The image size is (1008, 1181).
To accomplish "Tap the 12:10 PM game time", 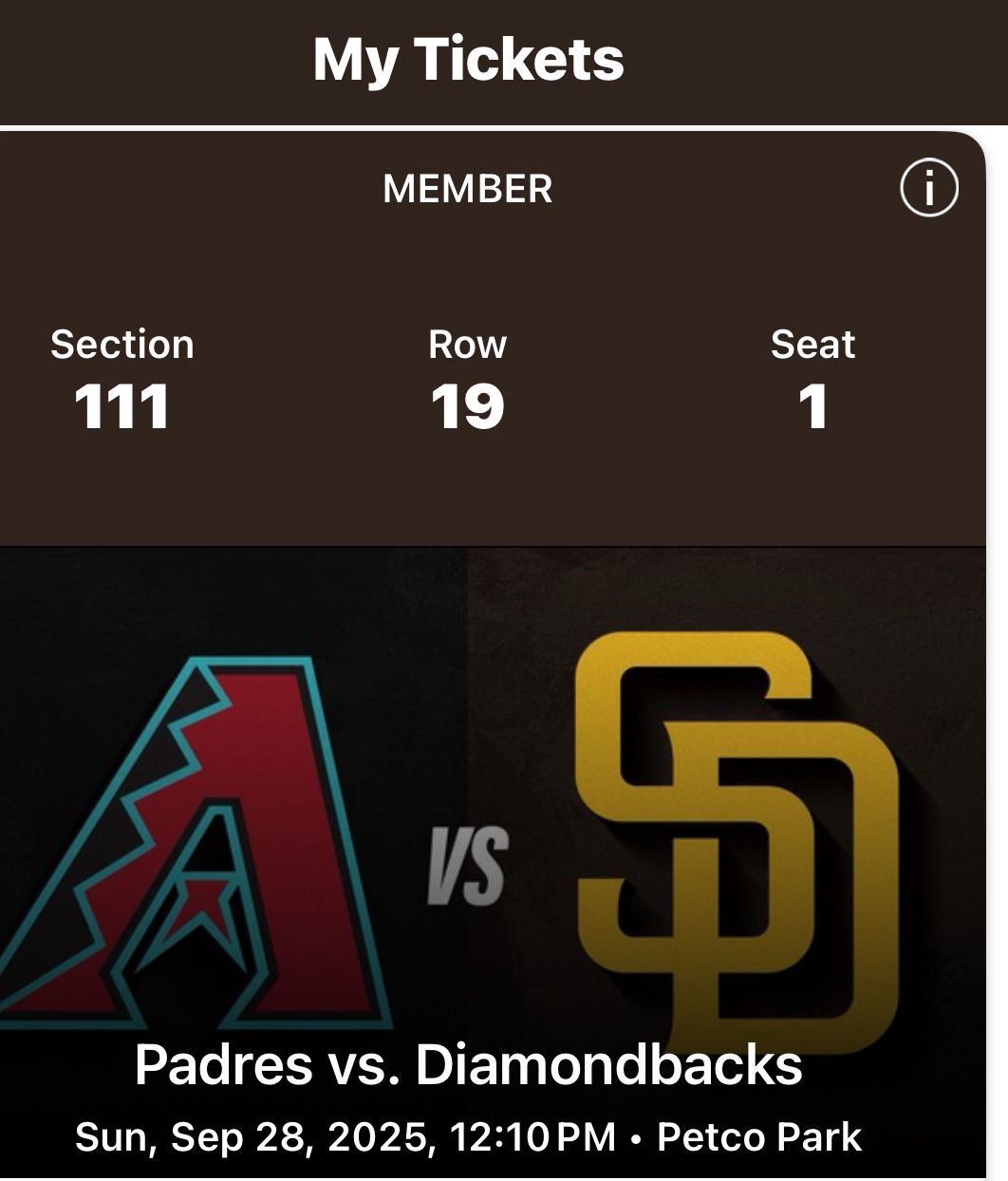I will [x=533, y=1136].
